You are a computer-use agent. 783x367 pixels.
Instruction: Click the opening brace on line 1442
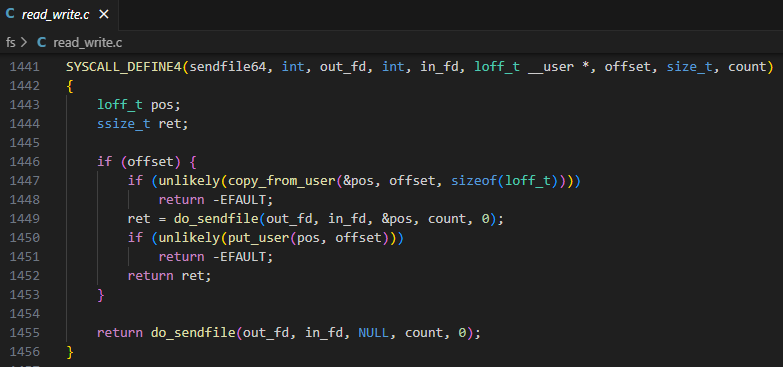point(70,86)
